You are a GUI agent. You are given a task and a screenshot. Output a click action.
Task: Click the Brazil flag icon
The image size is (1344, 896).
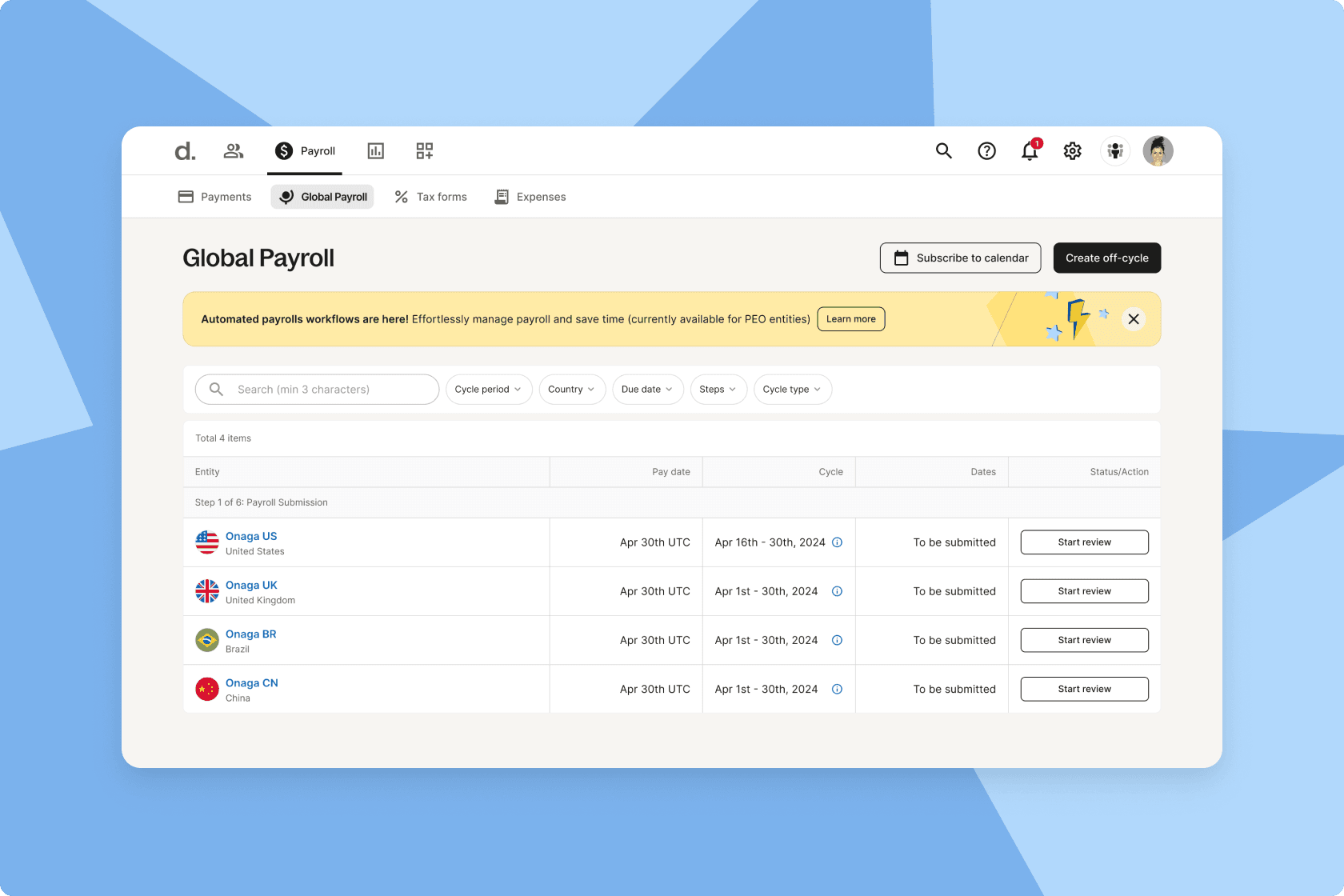click(207, 640)
